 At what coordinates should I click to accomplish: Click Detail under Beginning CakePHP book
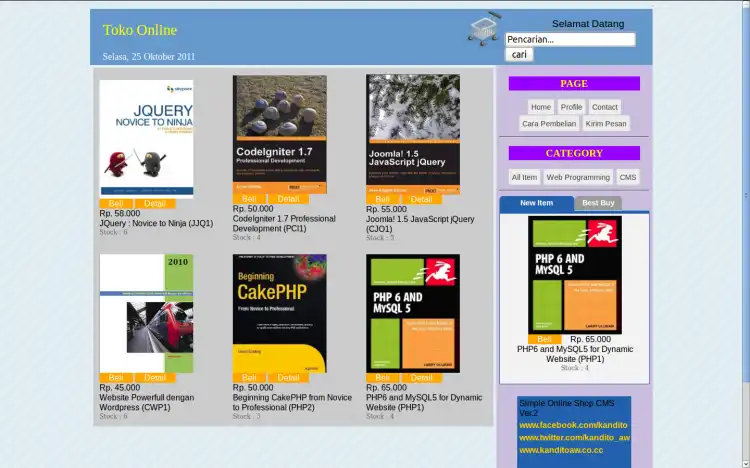(288, 378)
